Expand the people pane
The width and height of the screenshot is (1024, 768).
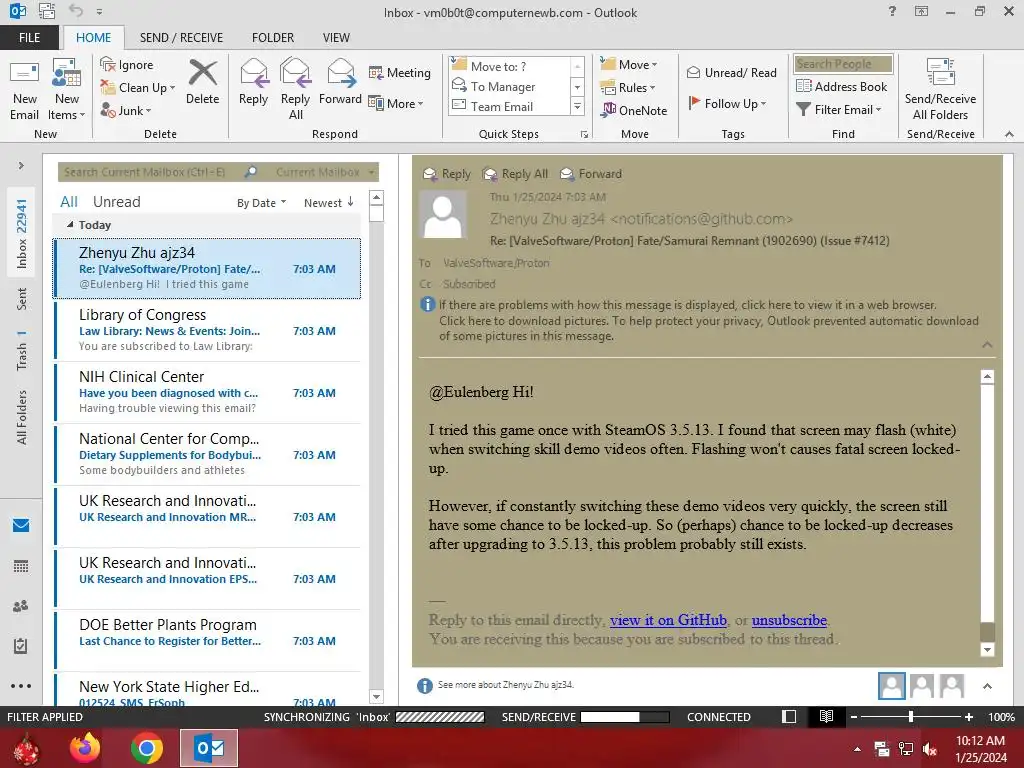pos(987,686)
